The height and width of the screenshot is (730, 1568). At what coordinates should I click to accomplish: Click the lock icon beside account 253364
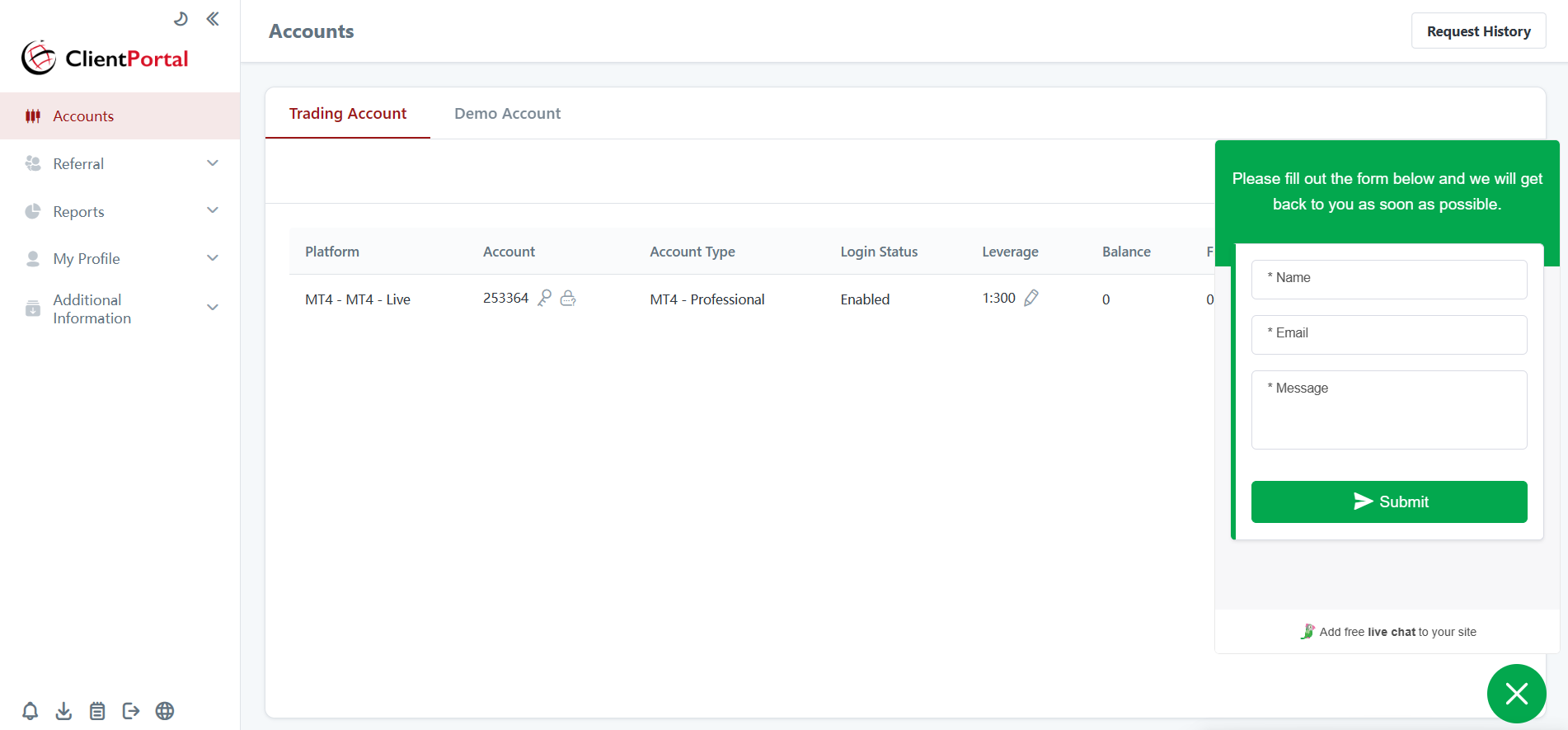[x=568, y=298]
